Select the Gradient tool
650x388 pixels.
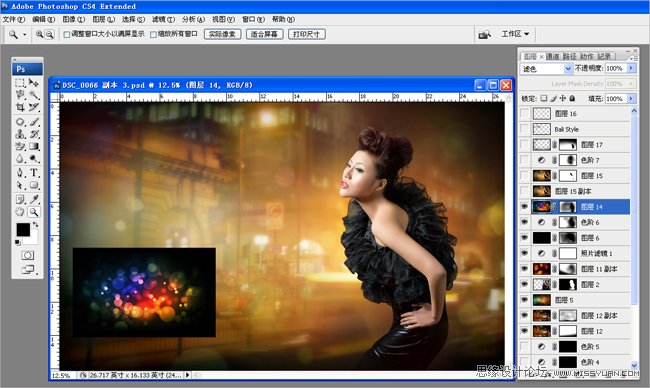tap(34, 146)
